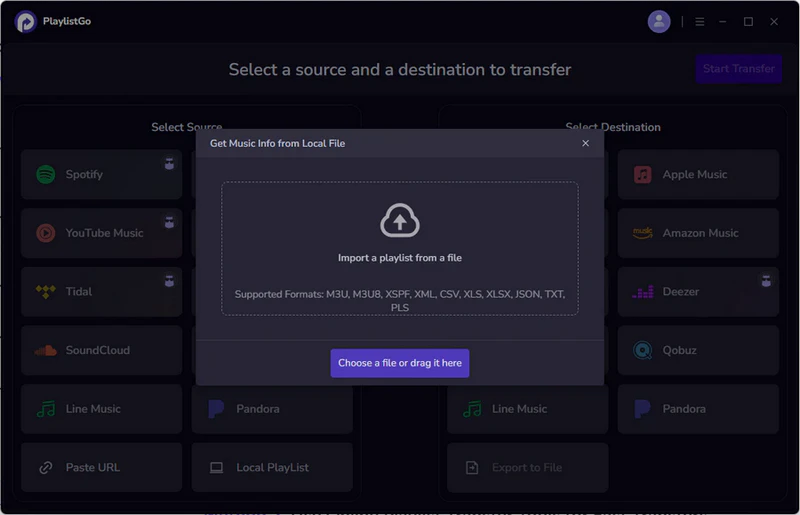Select SoundCloud as the source
Viewport: 800px width, 515px height.
coord(102,350)
